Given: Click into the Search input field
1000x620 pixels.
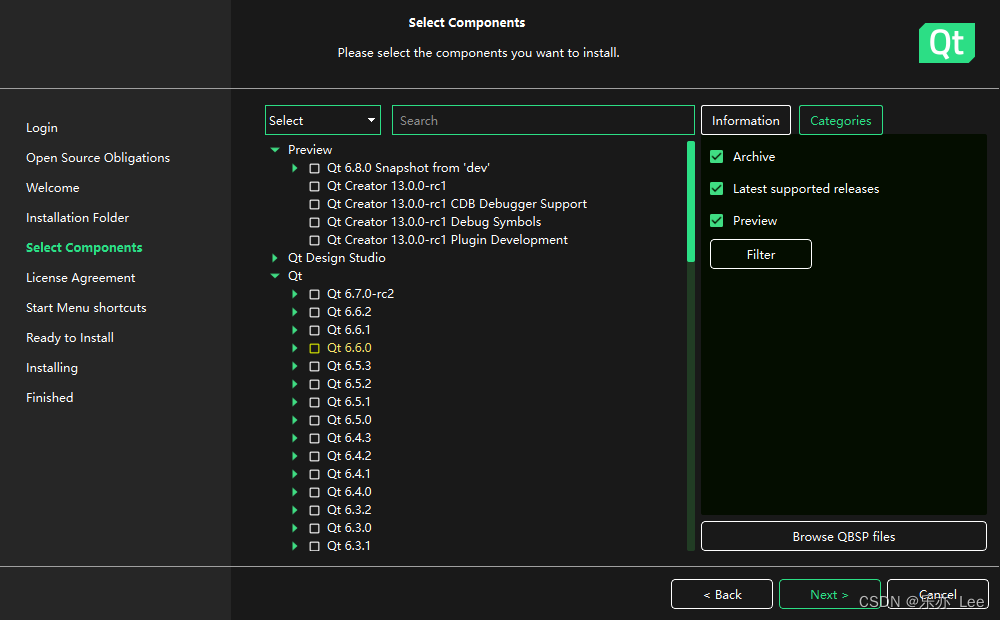Looking at the screenshot, I should (x=543, y=120).
